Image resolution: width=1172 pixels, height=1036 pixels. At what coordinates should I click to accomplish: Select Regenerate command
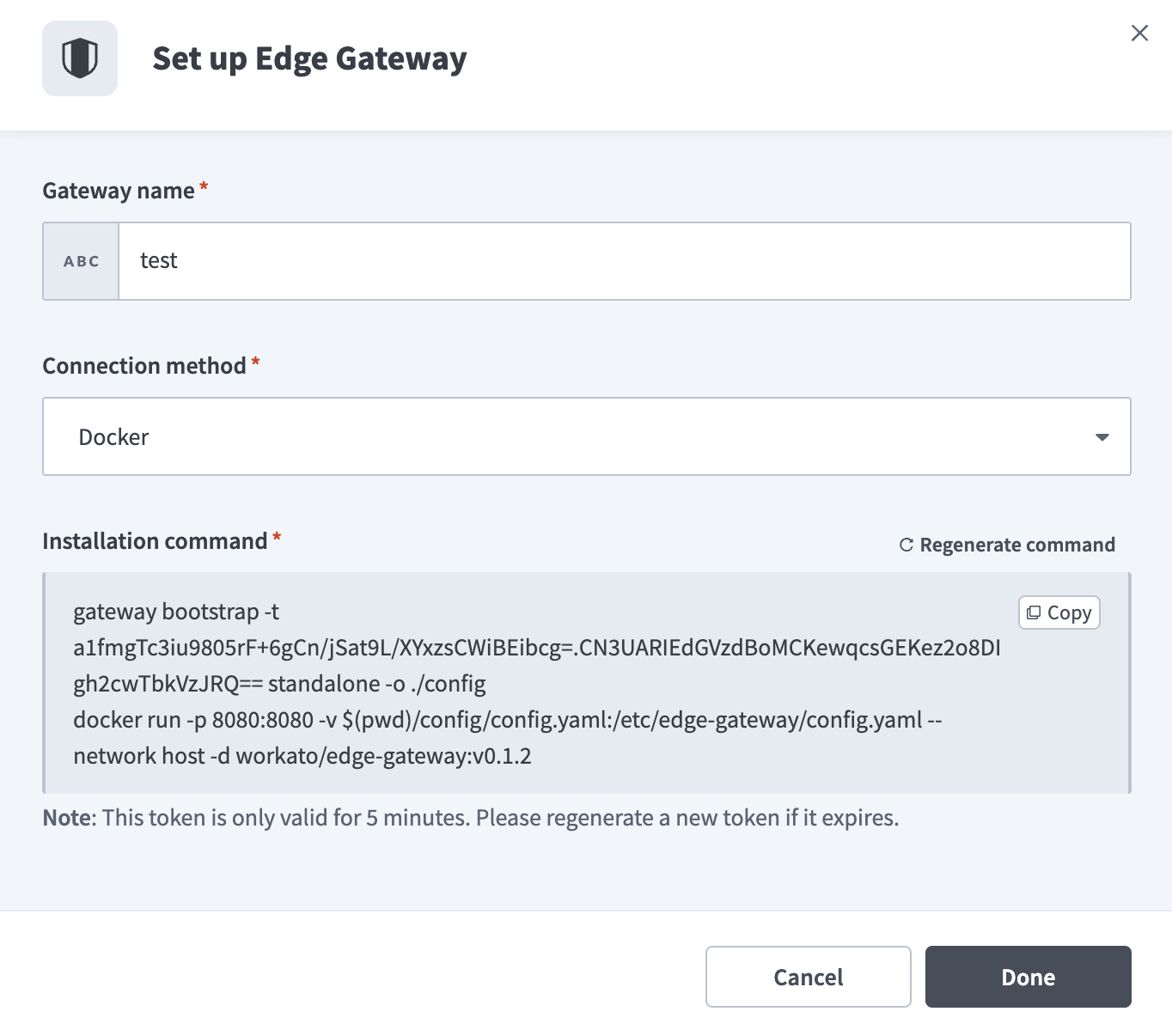pos(1017,544)
